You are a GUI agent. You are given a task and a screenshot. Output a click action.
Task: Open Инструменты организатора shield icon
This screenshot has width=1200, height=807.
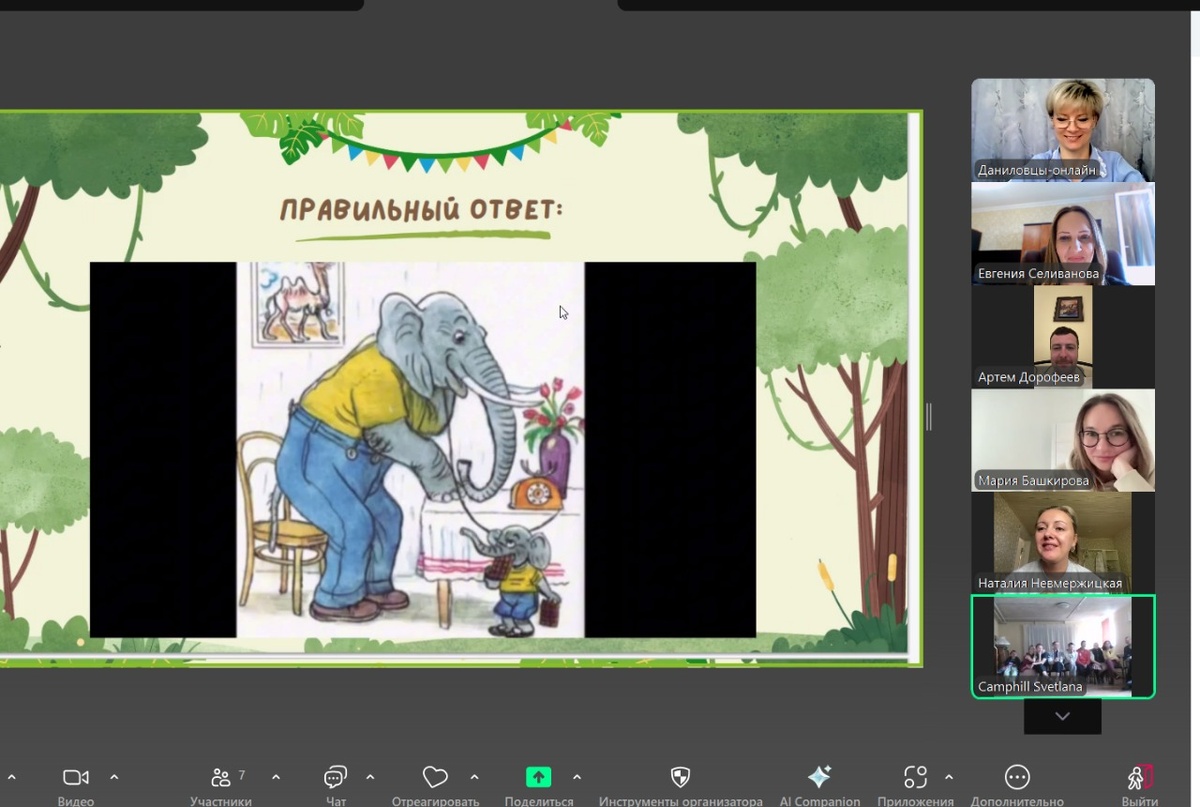pyautogui.click(x=680, y=777)
